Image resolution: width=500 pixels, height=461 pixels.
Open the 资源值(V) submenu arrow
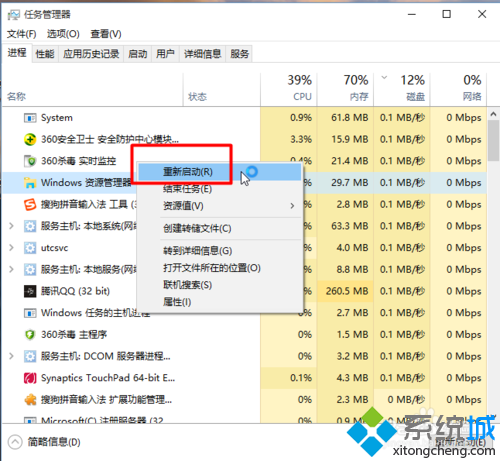click(x=292, y=206)
